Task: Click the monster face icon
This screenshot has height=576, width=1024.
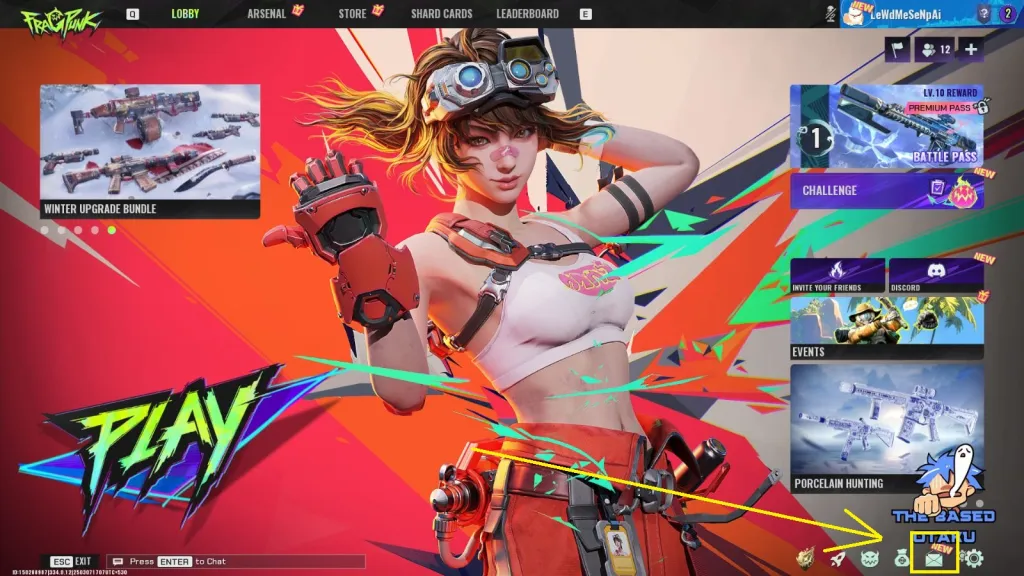Action: [870, 559]
